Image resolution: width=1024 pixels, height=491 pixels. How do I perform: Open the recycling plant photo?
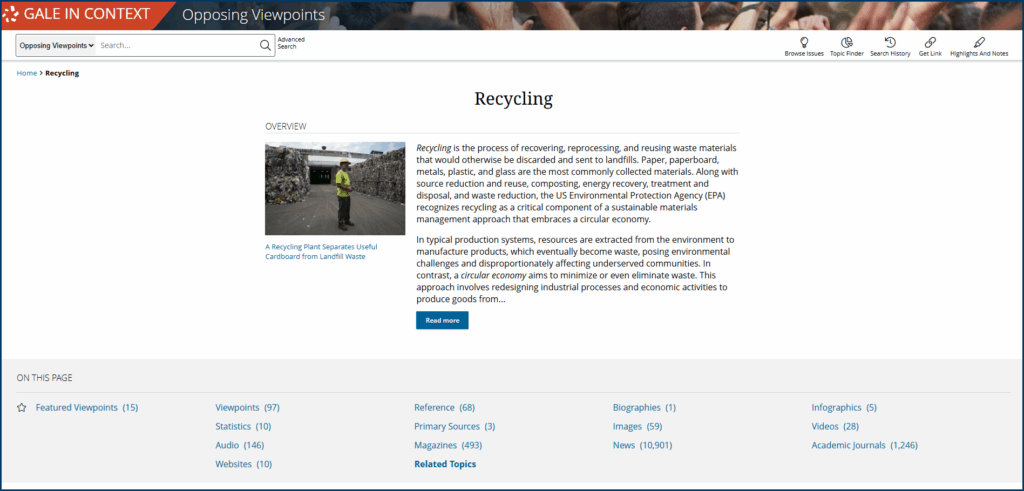[335, 189]
